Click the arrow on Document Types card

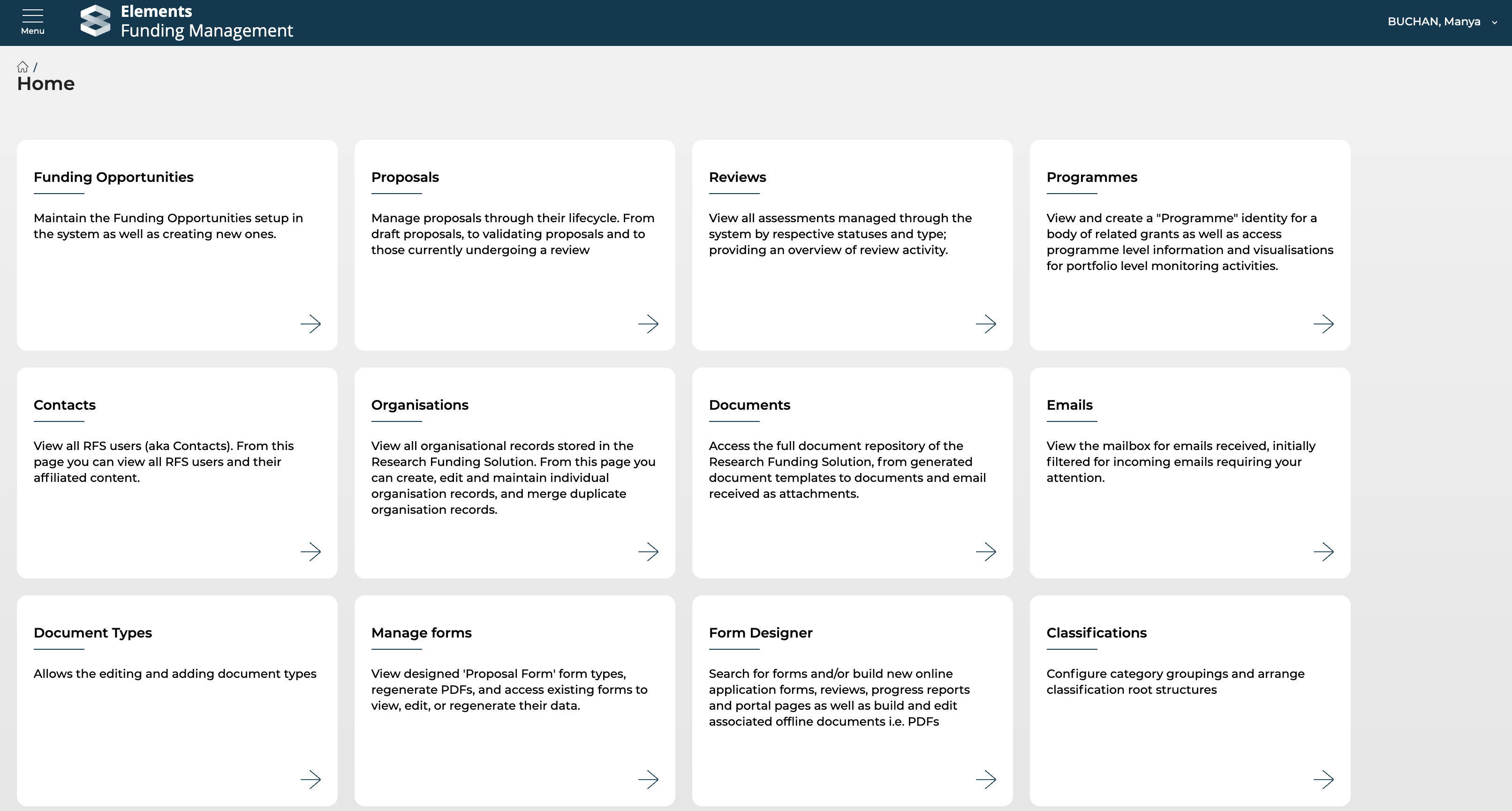coord(310,779)
